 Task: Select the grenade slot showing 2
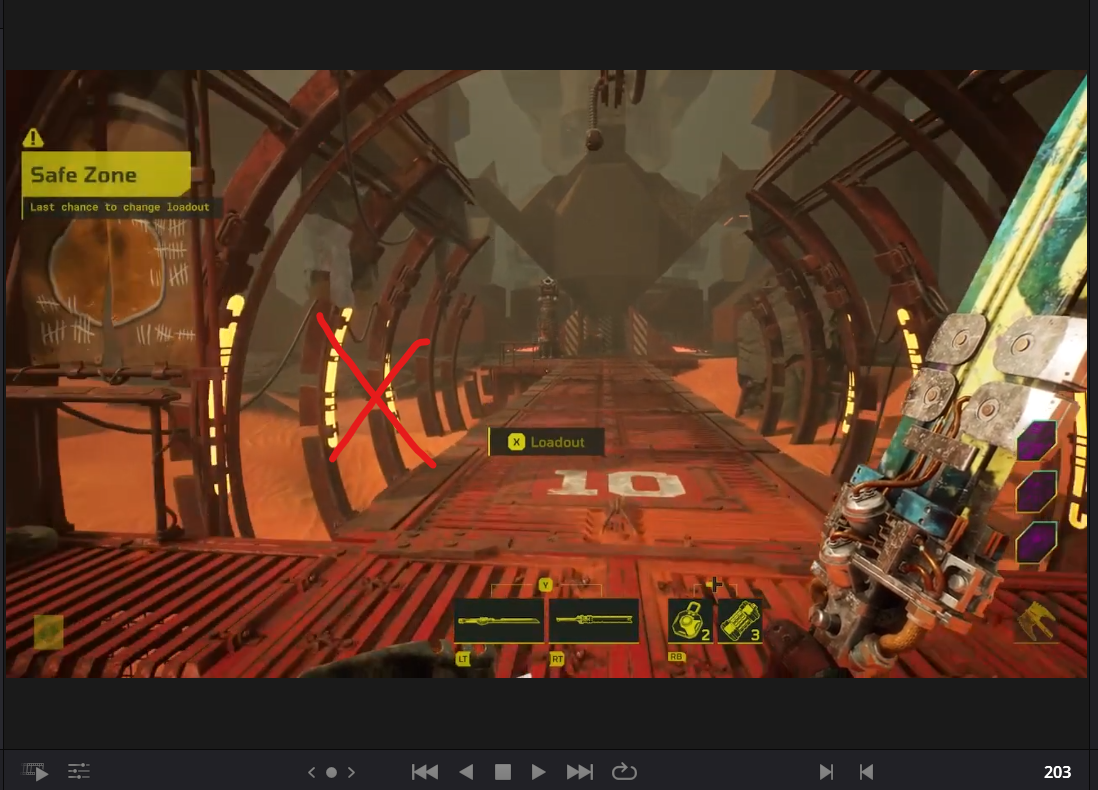pyautogui.click(x=690, y=621)
